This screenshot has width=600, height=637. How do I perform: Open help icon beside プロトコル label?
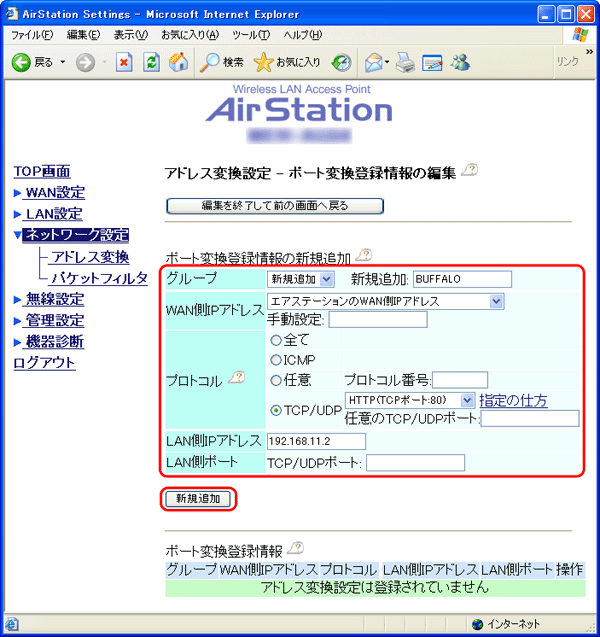(x=236, y=378)
